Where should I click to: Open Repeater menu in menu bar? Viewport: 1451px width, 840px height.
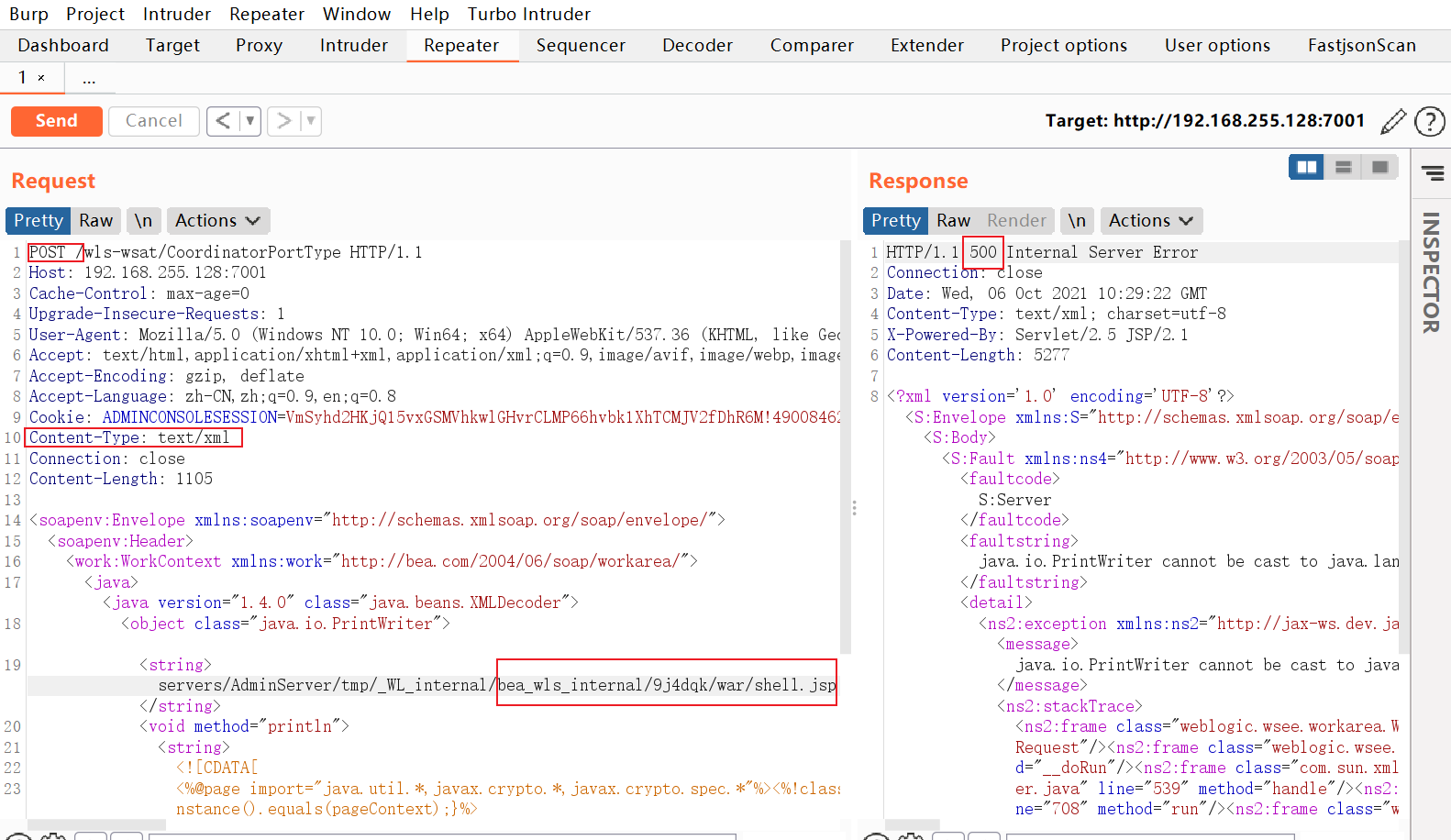(267, 14)
